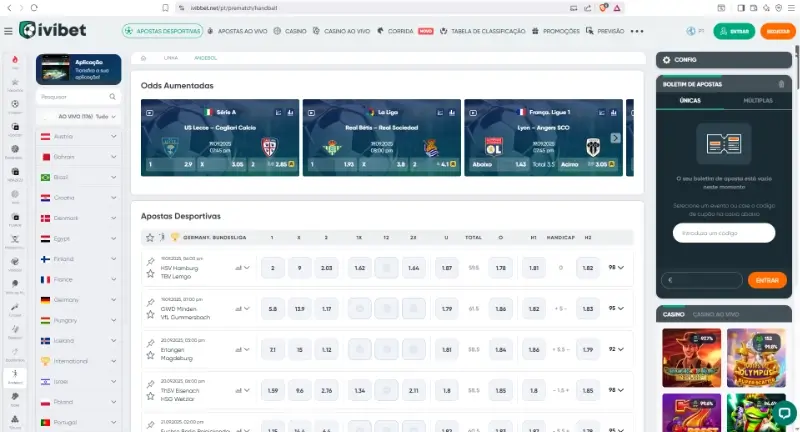Click the home icon in the breadcrumb
The height and width of the screenshot is (432, 800).
click(145, 59)
